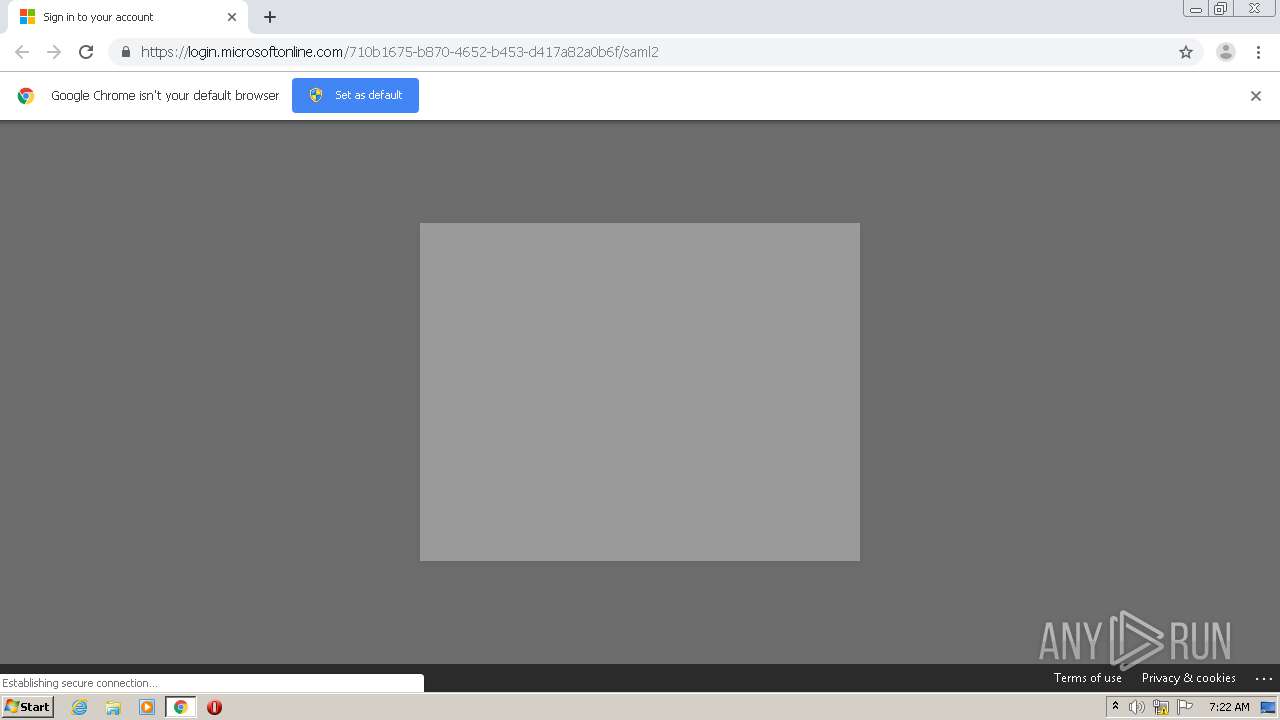Dismiss the default browser notification bar
Screen dimensions: 1280x720
[x=1256, y=96]
